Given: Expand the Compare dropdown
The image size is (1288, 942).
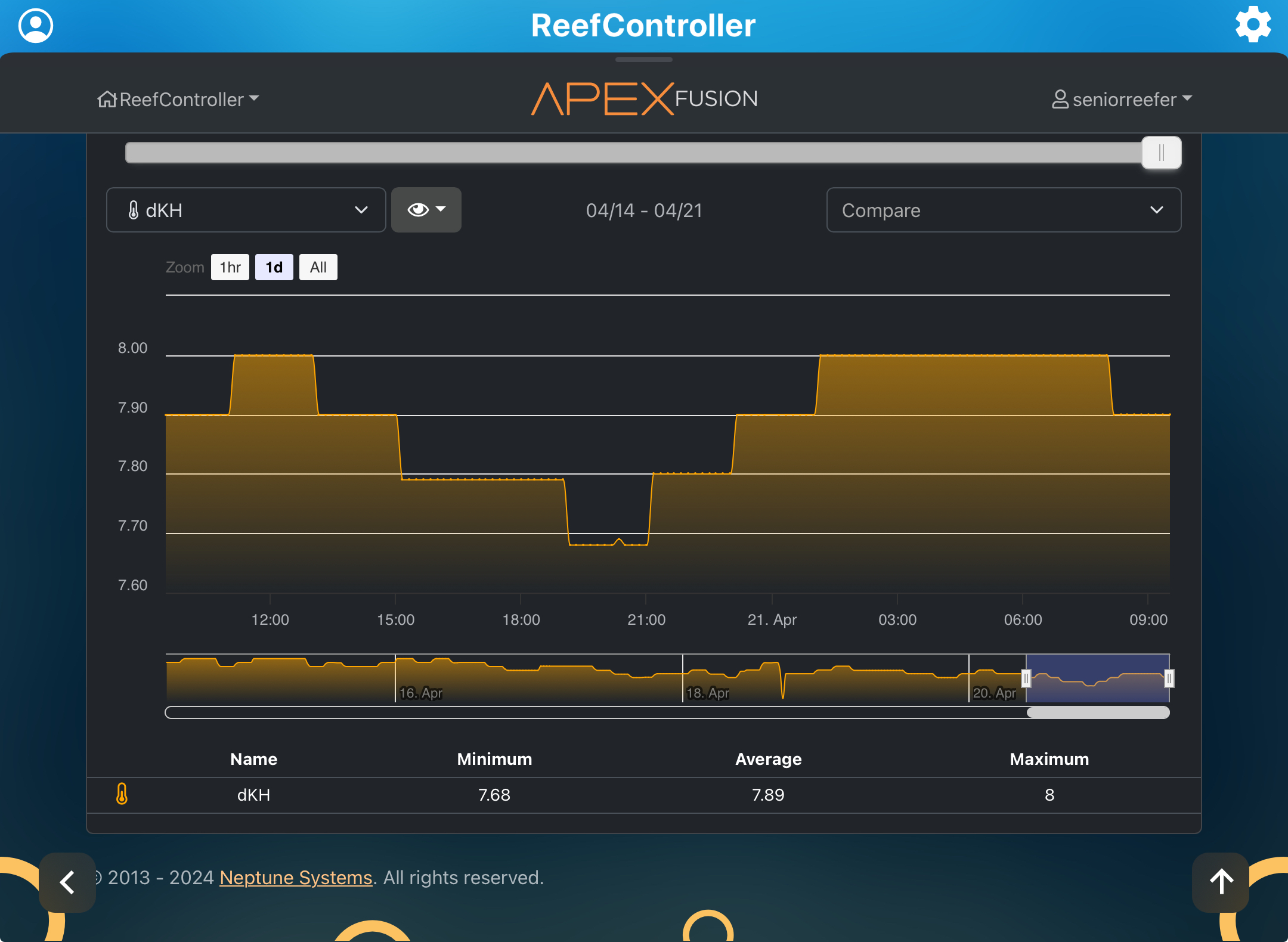Looking at the screenshot, I should coord(1003,210).
